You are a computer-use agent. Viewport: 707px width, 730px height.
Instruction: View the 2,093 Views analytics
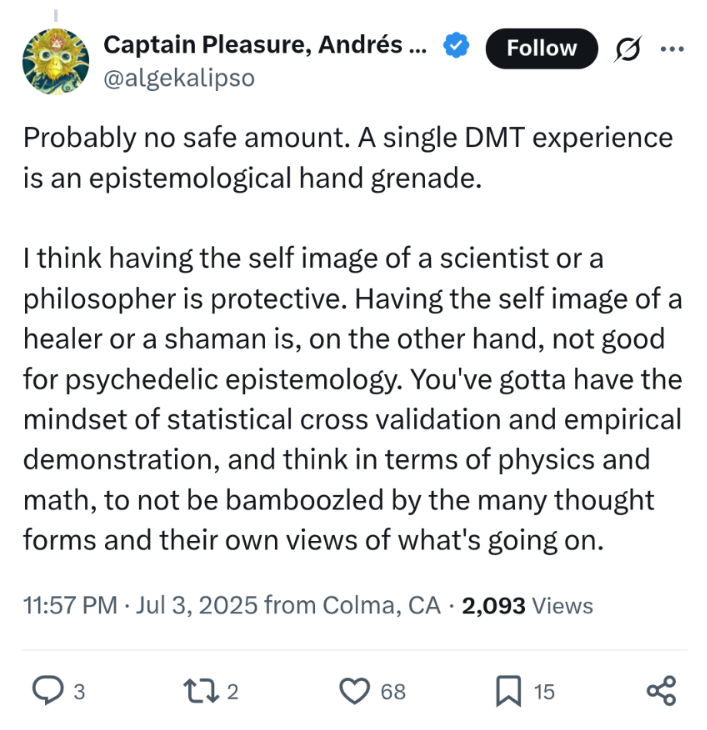527,606
